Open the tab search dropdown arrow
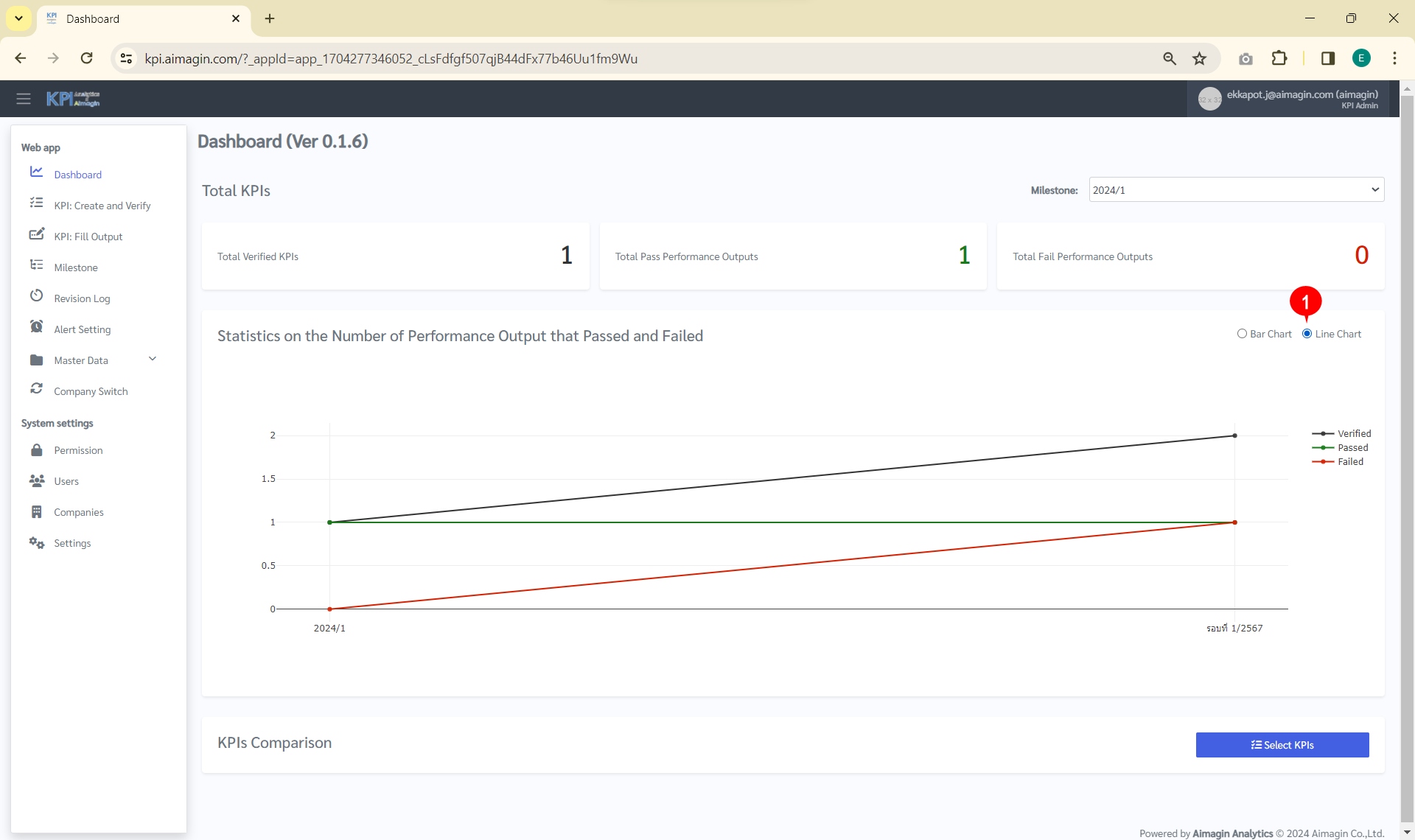The height and width of the screenshot is (840, 1415). pyautogui.click(x=18, y=18)
